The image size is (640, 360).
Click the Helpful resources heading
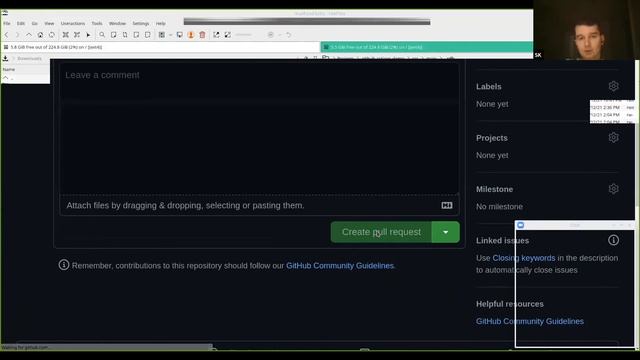[x=509, y=304]
